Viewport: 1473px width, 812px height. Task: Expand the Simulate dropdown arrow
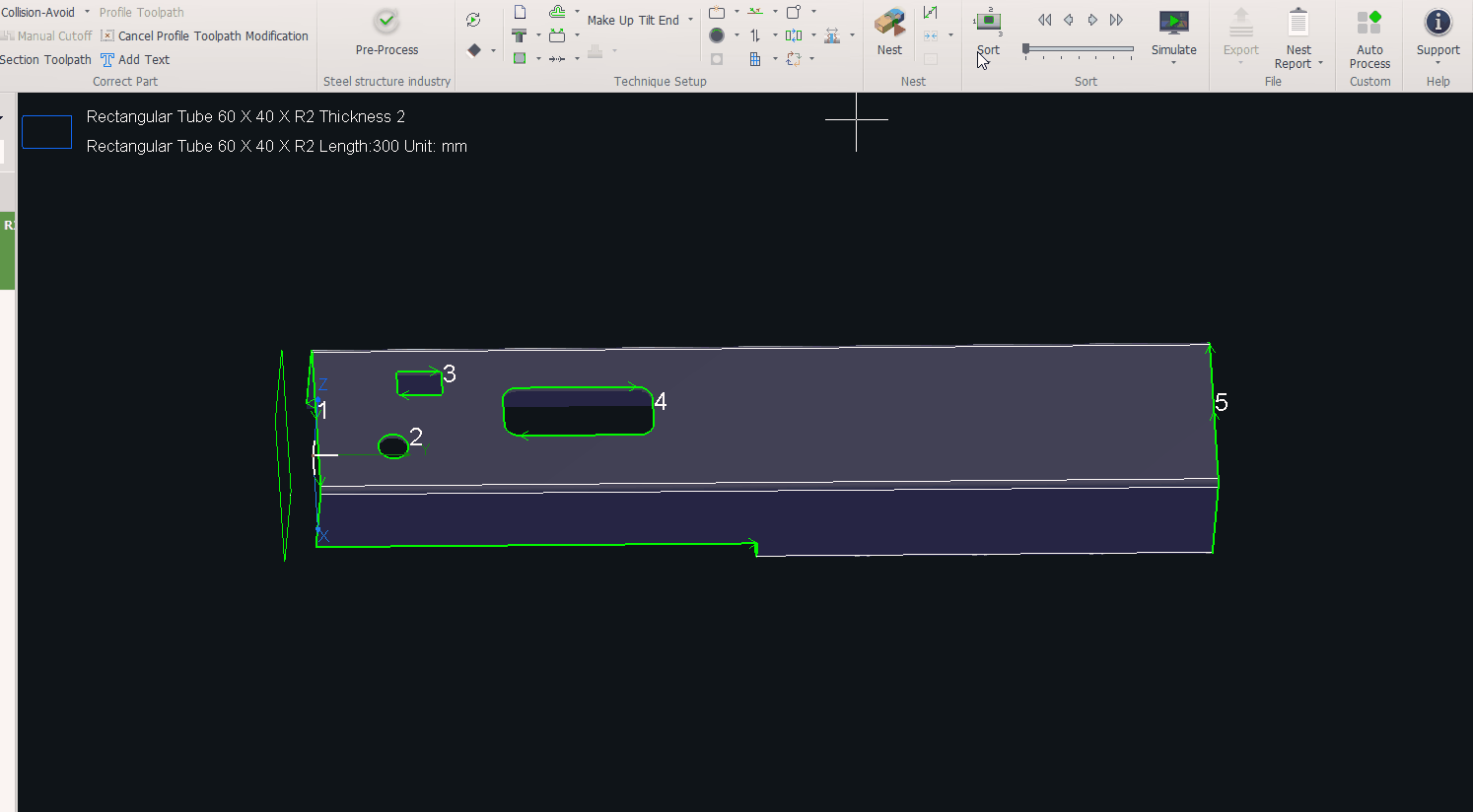pos(1173,64)
